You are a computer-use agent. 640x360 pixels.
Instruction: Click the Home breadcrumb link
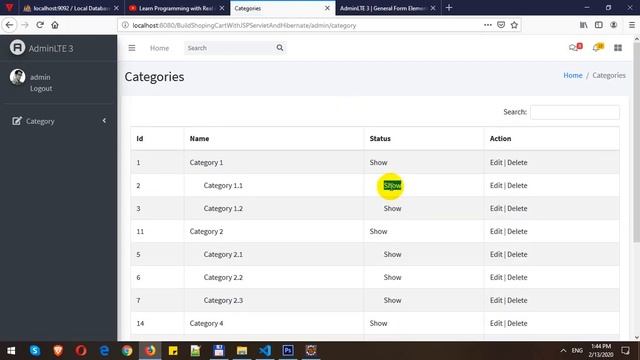[573, 76]
